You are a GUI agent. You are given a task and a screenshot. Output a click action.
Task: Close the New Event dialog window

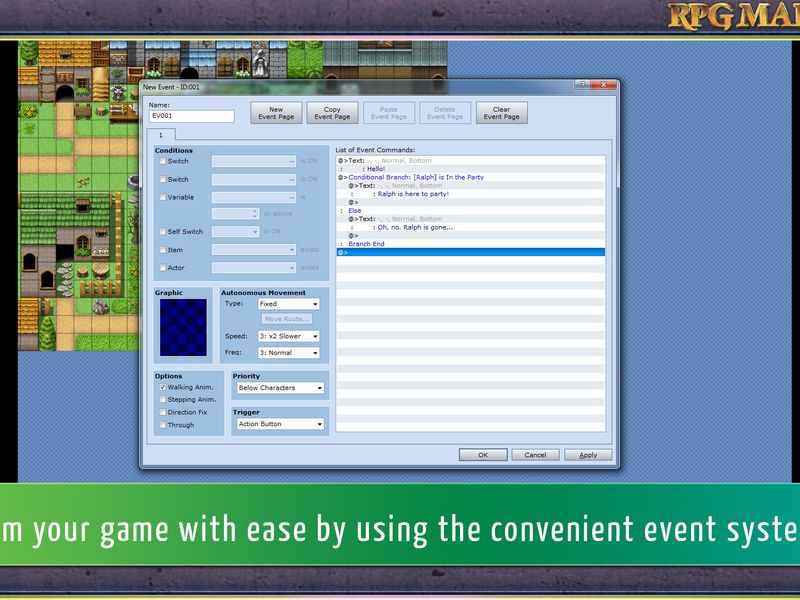tap(603, 85)
